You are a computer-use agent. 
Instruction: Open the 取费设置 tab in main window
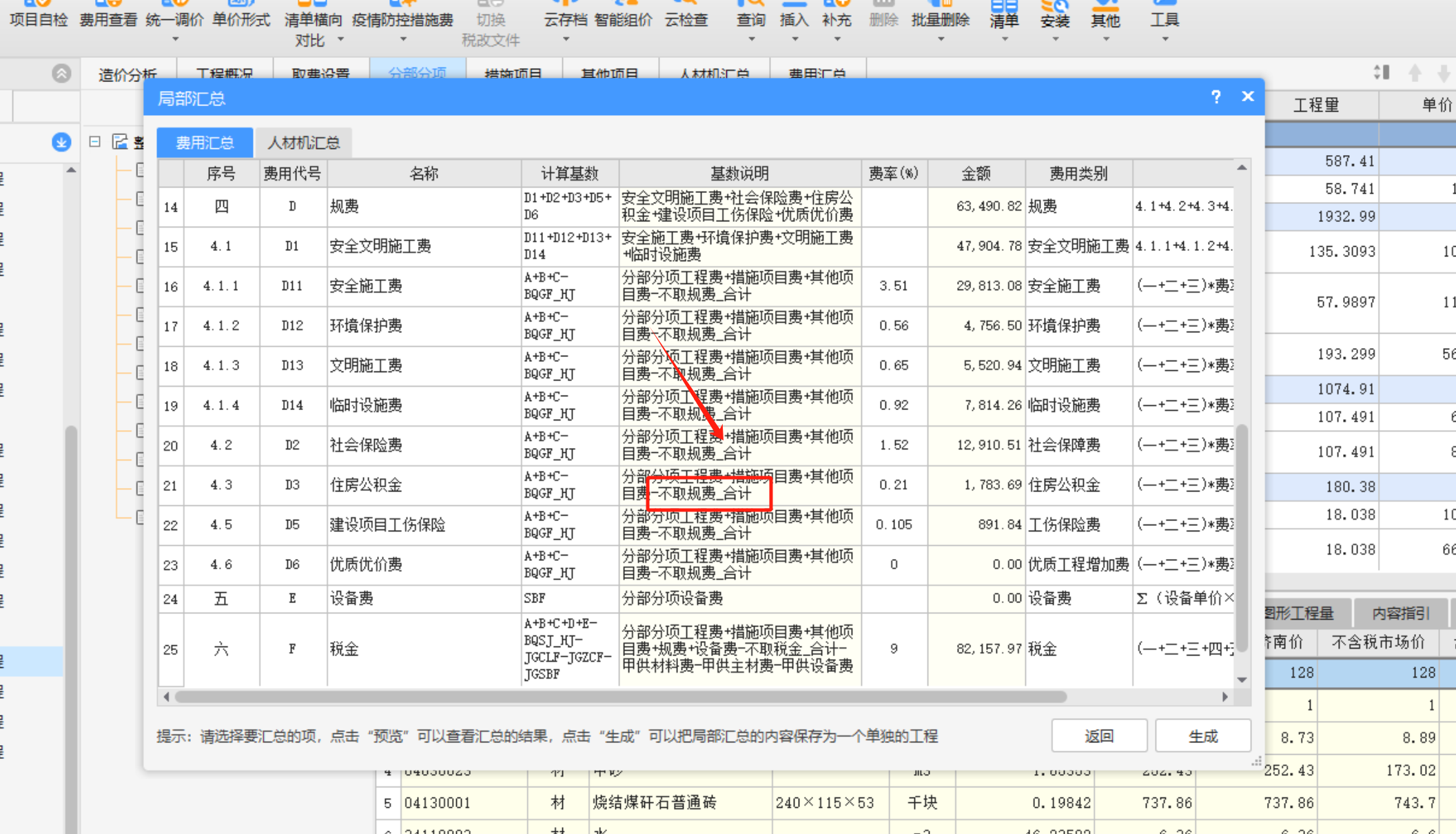pos(321,74)
